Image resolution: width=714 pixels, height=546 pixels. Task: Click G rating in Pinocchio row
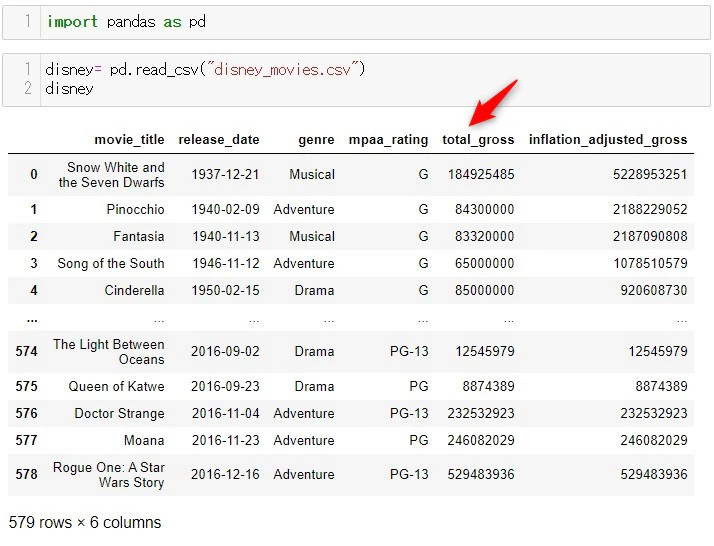(x=423, y=209)
